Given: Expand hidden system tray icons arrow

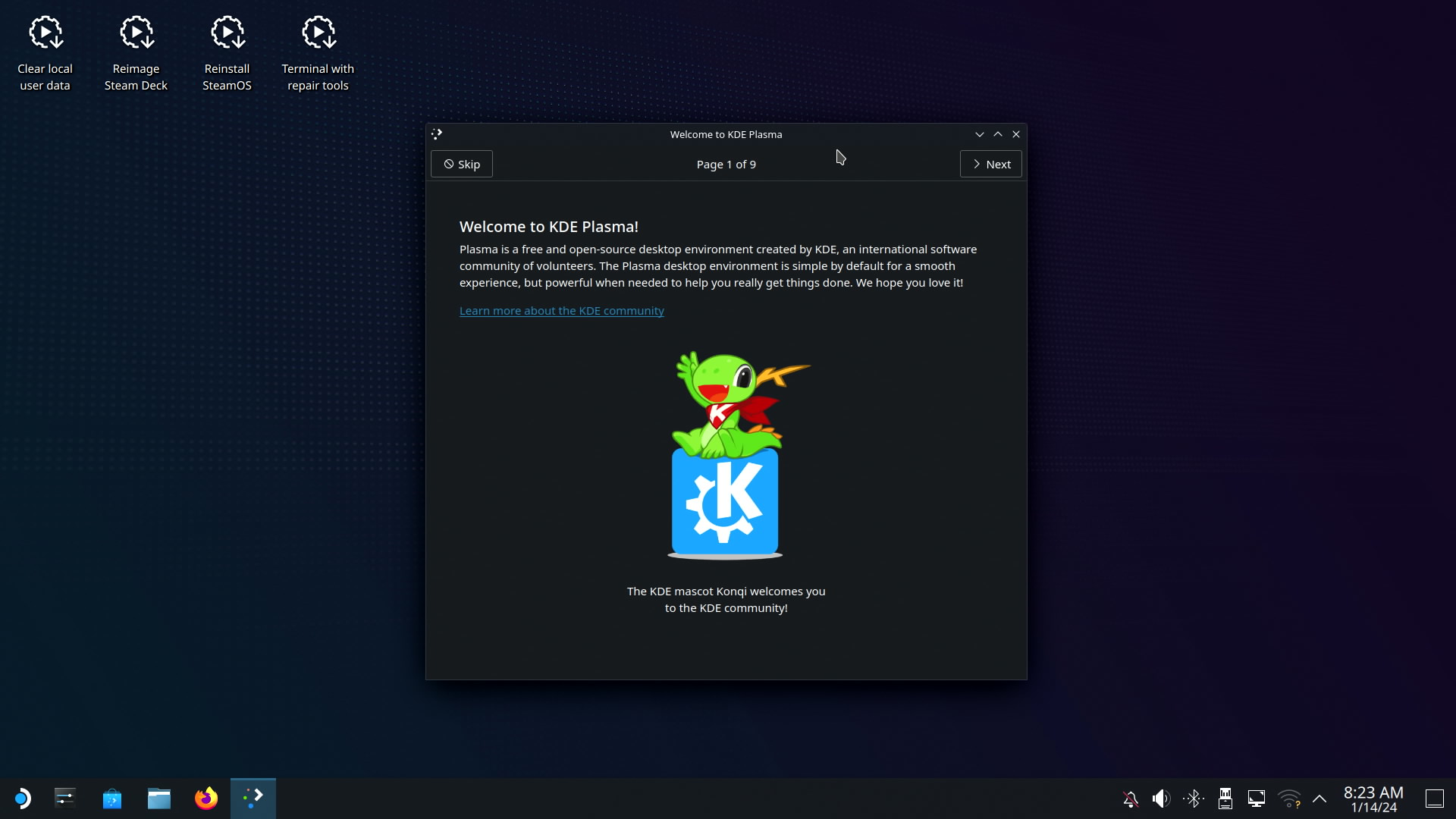Looking at the screenshot, I should [x=1319, y=799].
